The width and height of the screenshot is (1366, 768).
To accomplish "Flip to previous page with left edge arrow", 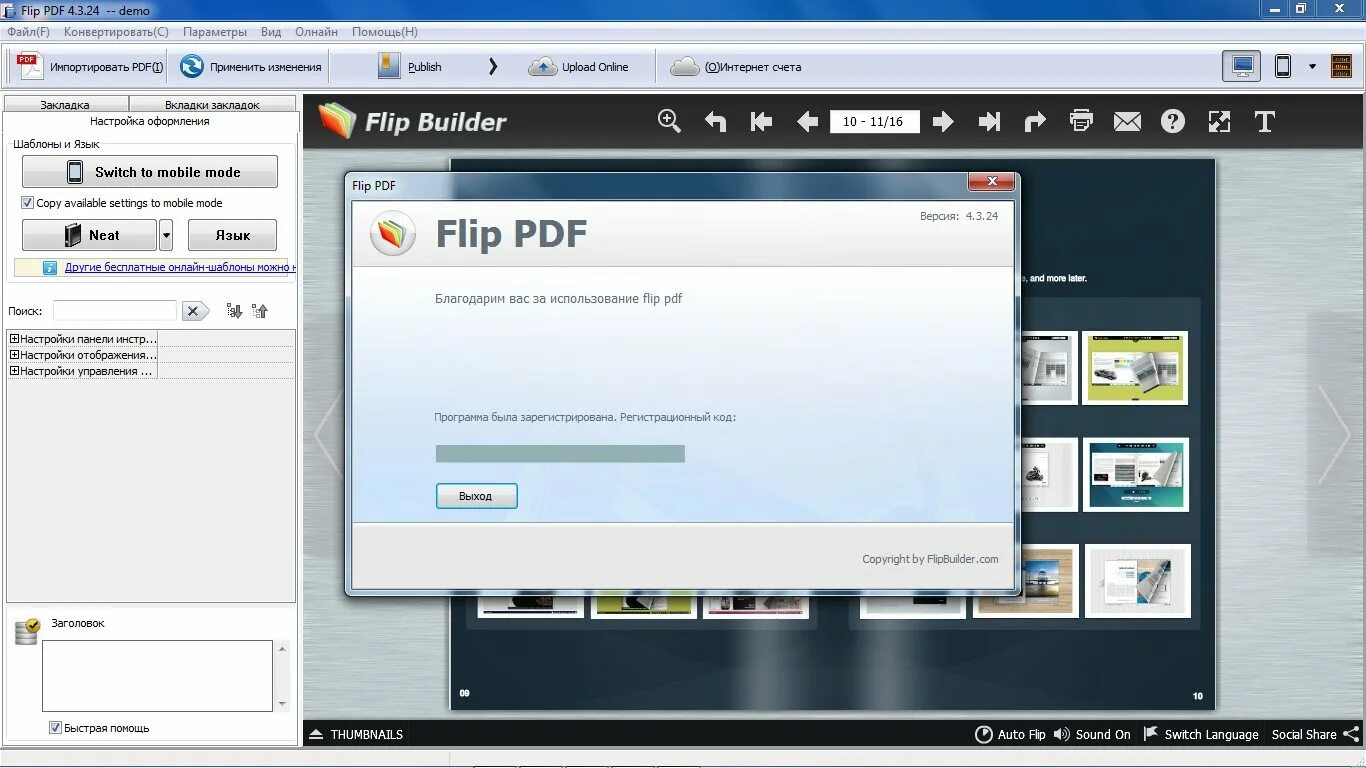I will coord(328,435).
